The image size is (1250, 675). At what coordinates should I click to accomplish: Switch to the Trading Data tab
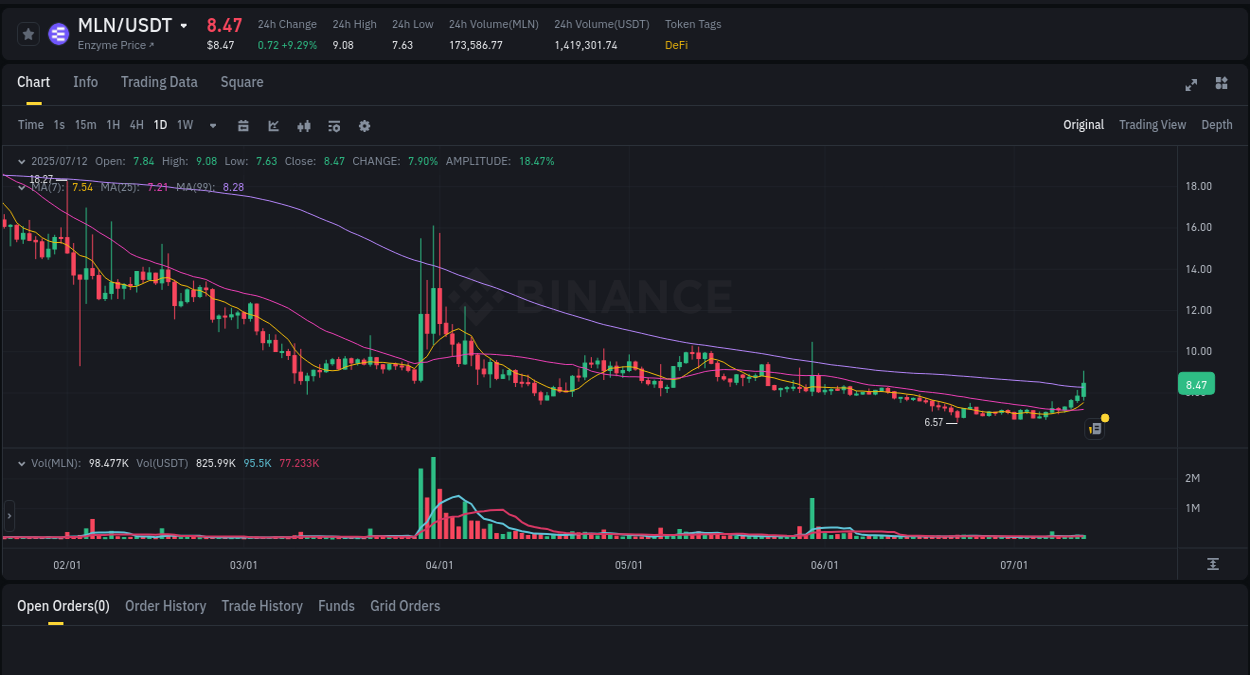pos(159,82)
